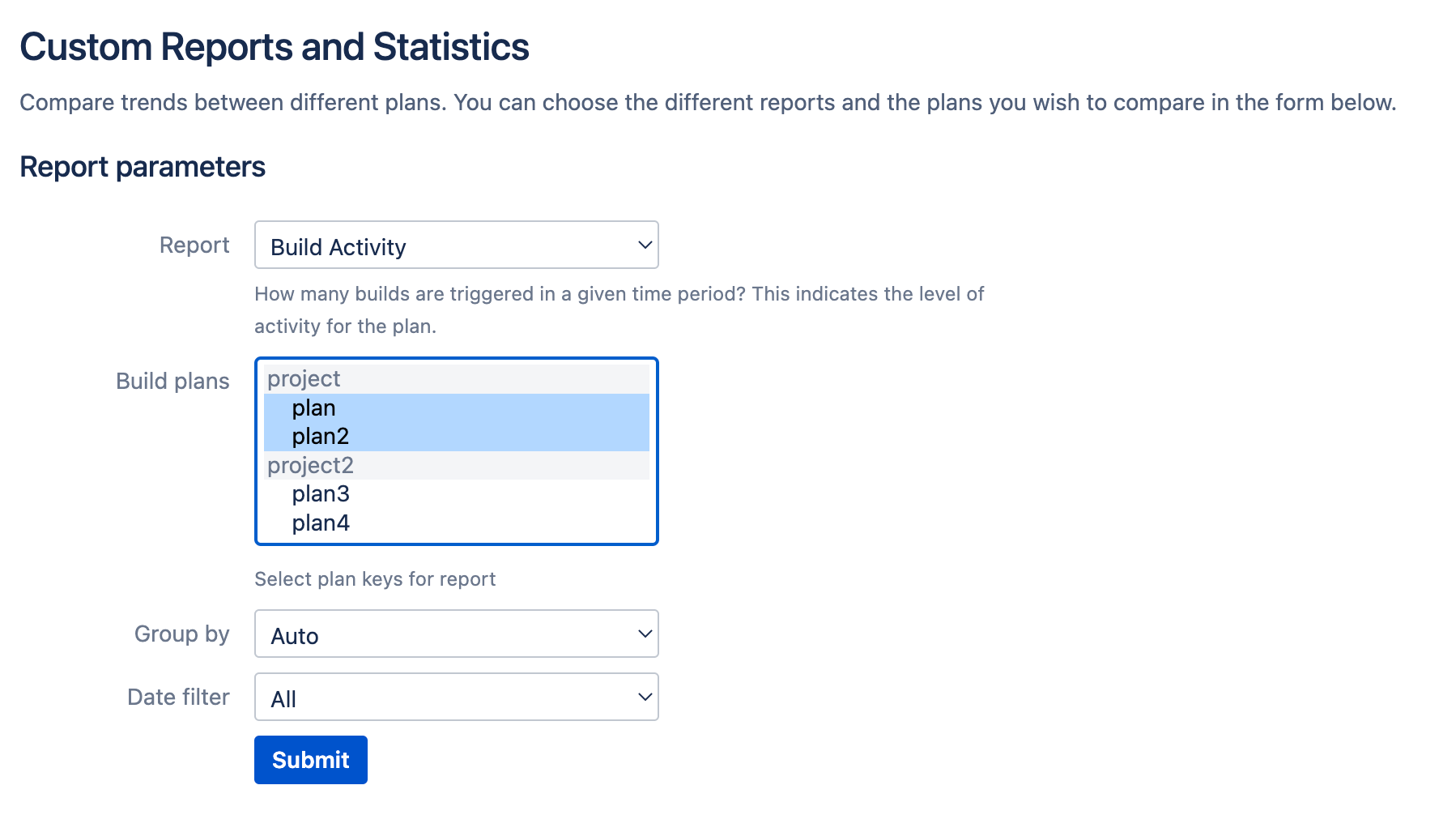
Task: Choose plan3 under project2
Action: pyautogui.click(x=457, y=494)
